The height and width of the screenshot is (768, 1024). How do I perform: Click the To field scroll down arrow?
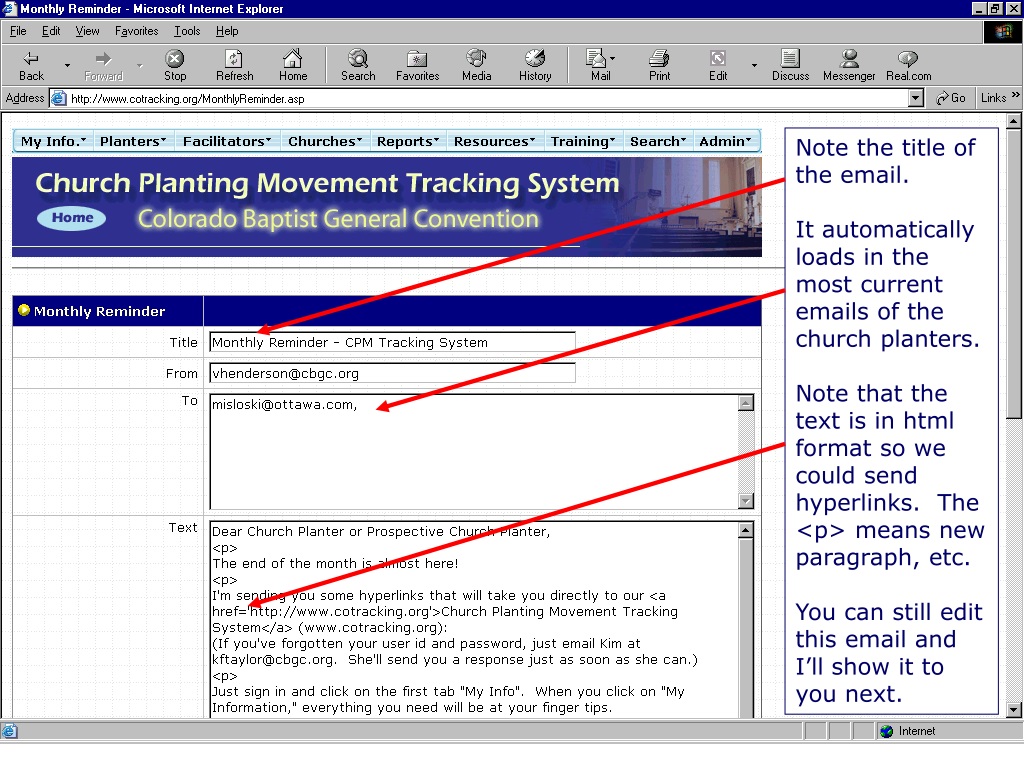746,501
